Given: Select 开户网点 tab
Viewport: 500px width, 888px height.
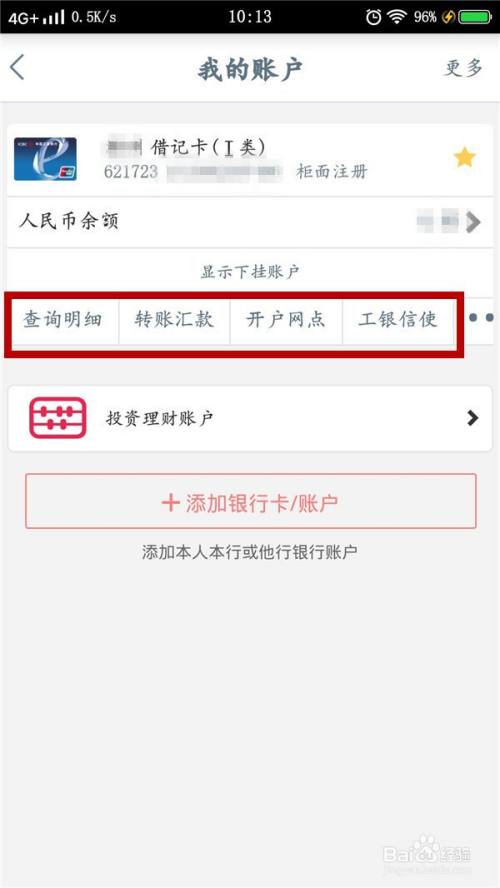Looking at the screenshot, I should click(286, 319).
